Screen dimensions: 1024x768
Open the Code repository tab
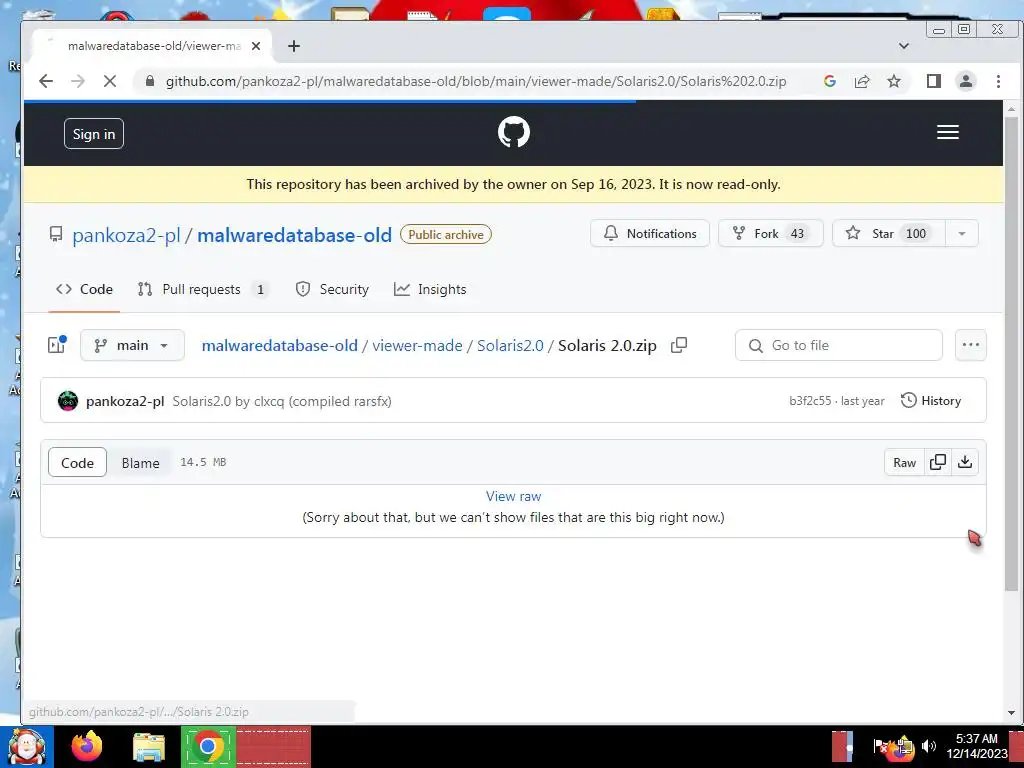point(84,289)
